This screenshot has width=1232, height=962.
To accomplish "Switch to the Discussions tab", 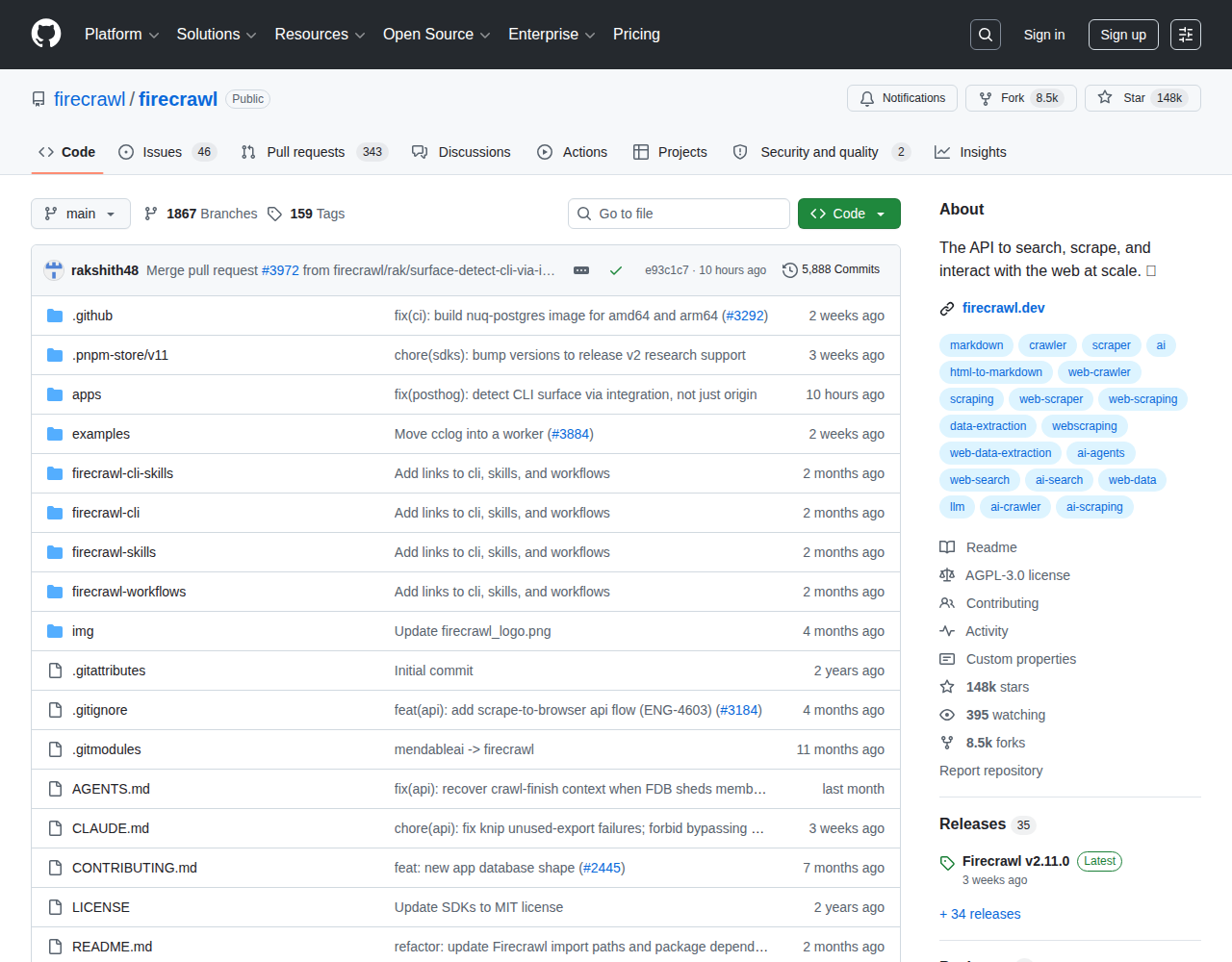I will 461,152.
